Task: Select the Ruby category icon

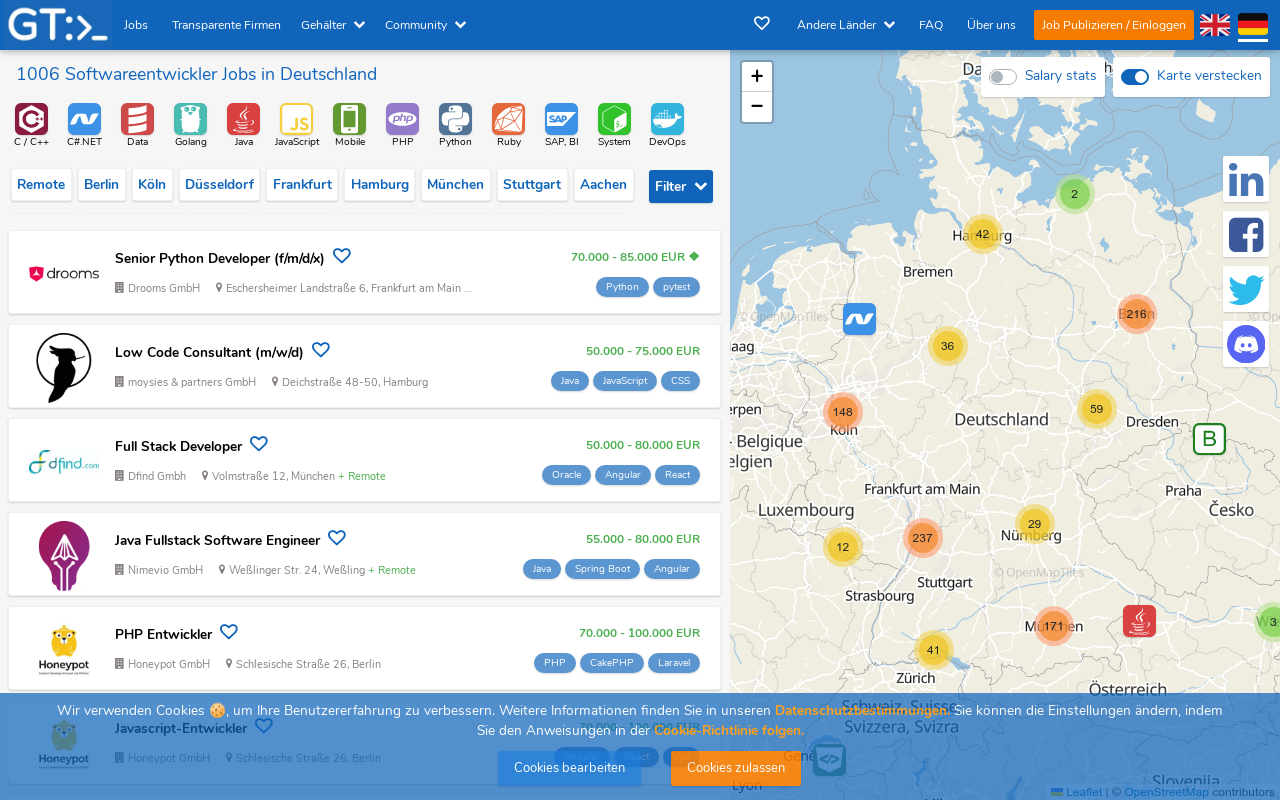Action: (509, 119)
